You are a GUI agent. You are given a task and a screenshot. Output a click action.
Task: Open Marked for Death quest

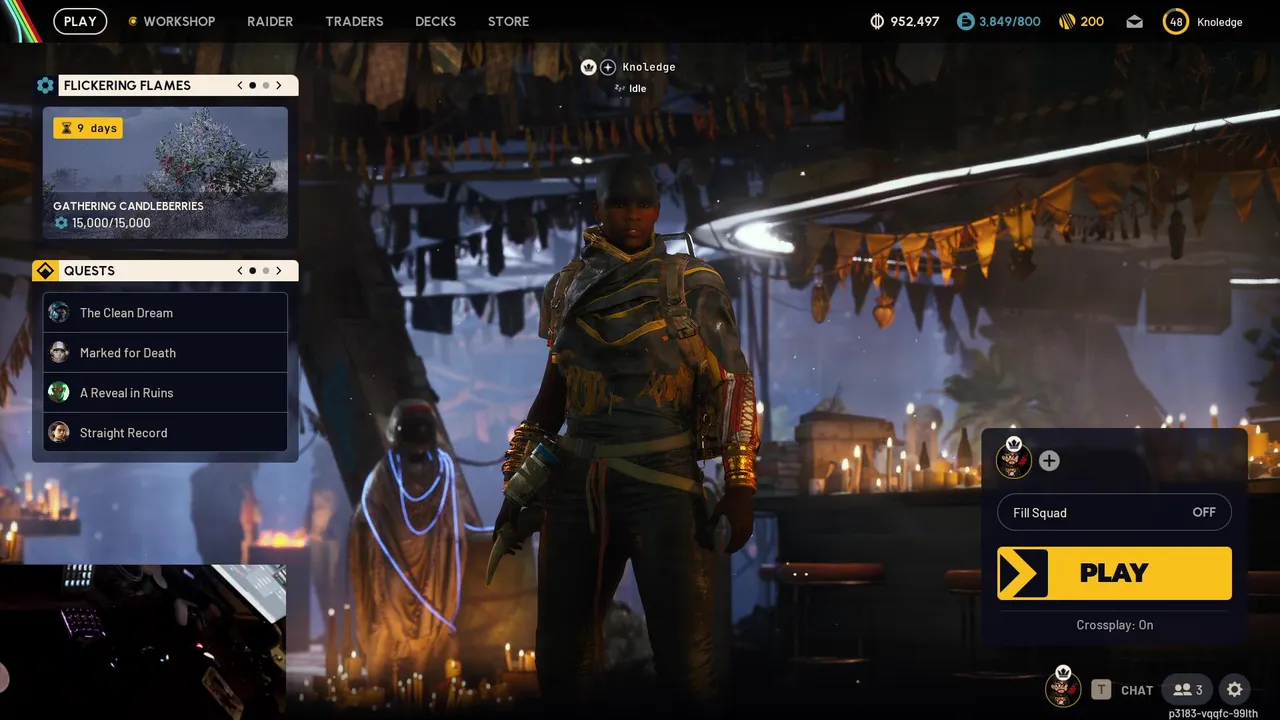point(165,352)
